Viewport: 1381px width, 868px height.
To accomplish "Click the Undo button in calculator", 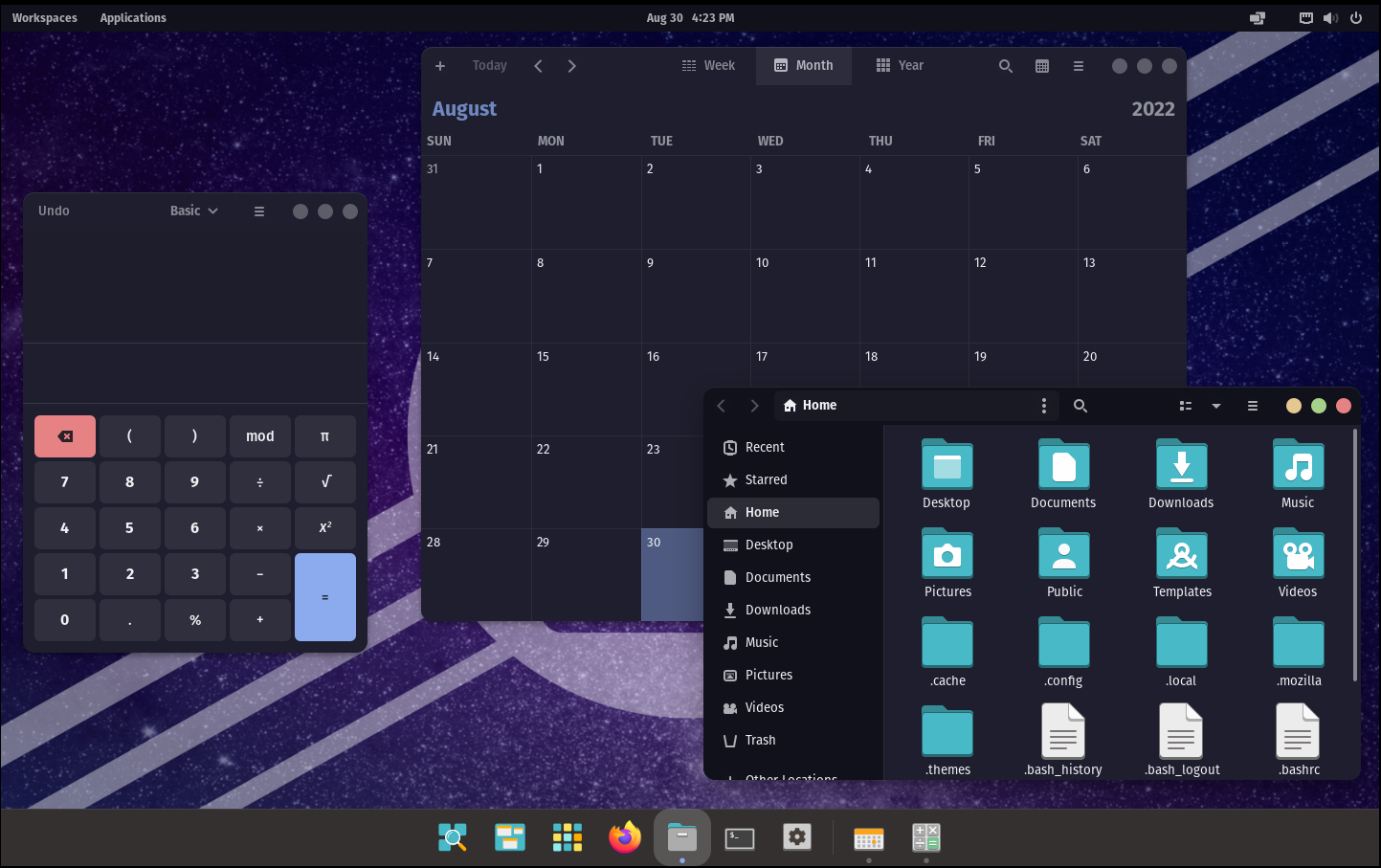I will [54, 211].
